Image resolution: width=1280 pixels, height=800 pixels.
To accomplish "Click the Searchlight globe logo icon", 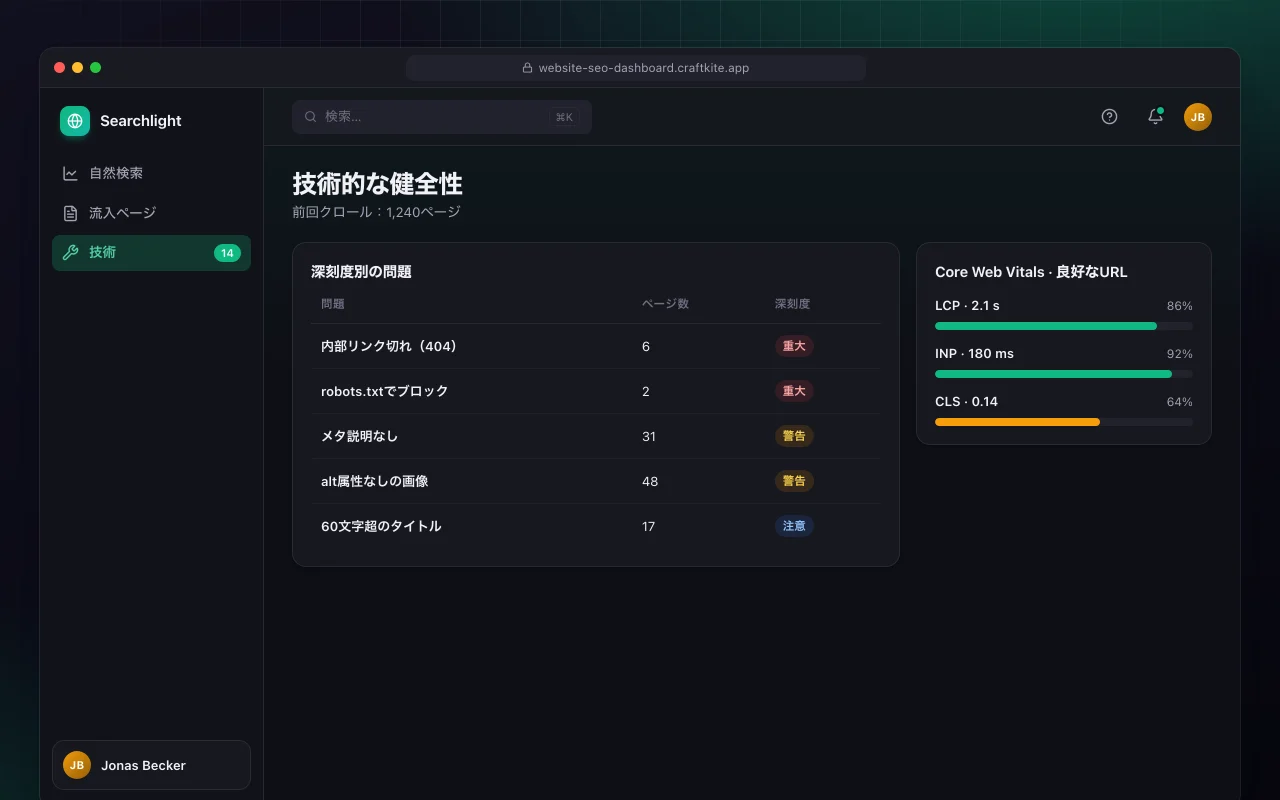I will click(75, 121).
